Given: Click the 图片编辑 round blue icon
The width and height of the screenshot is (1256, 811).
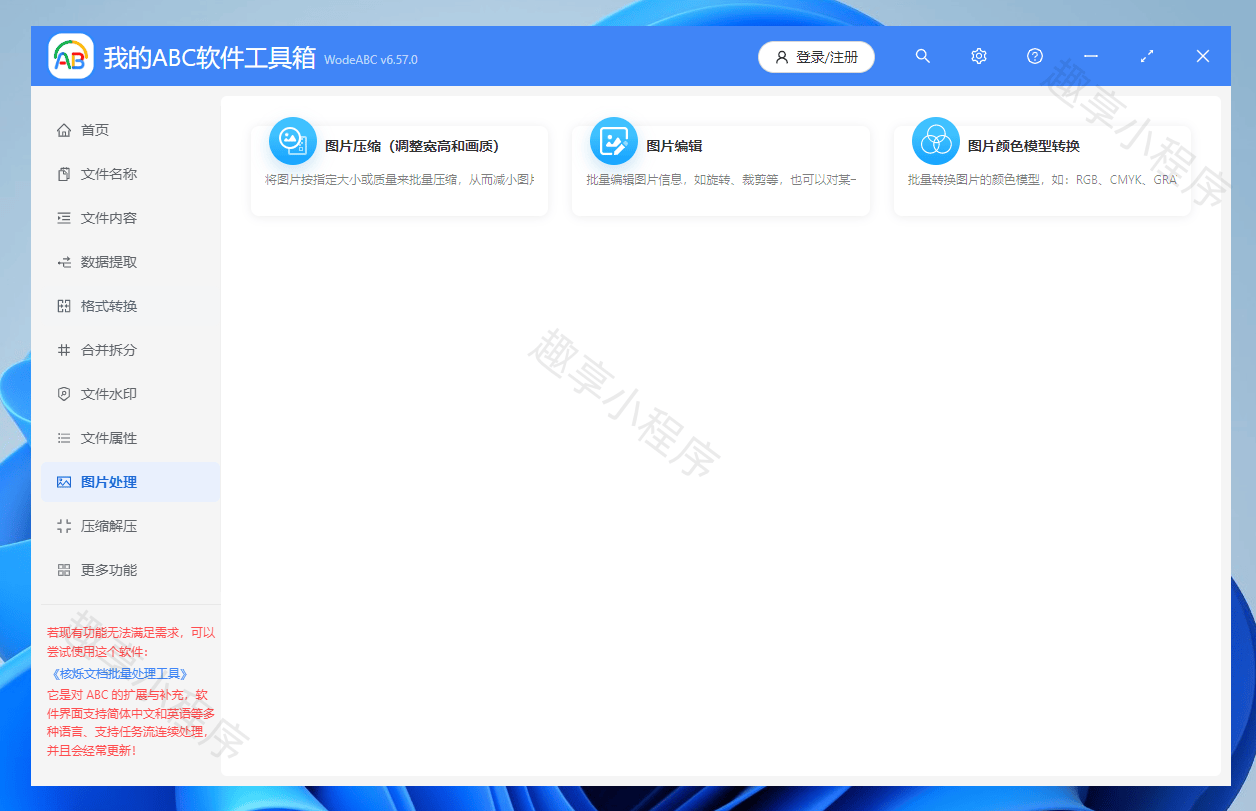Looking at the screenshot, I should point(614,141).
